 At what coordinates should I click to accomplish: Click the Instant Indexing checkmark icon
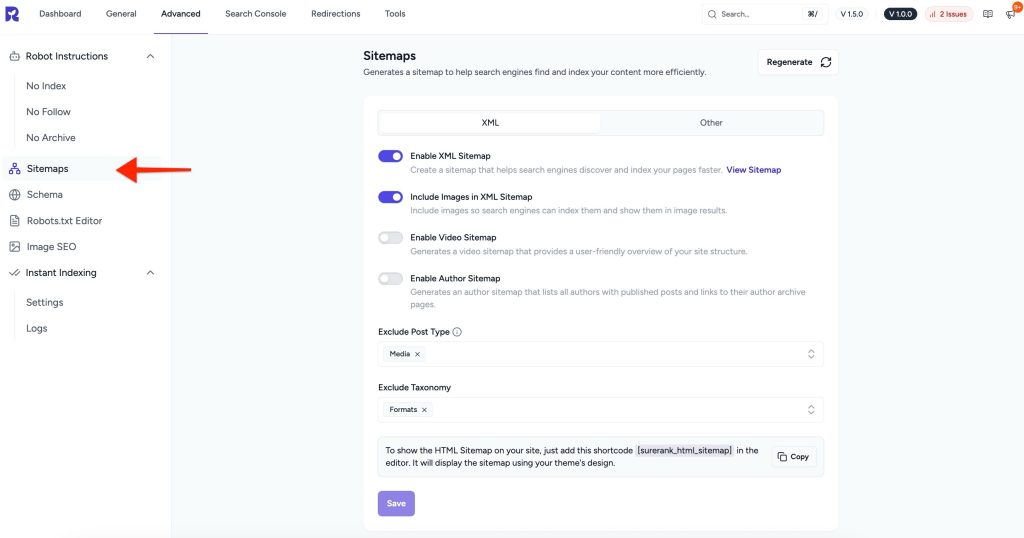[x=14, y=273]
